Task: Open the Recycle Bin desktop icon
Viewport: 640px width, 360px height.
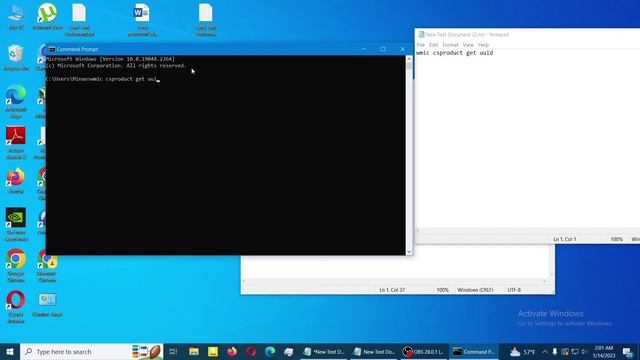Action: (16, 58)
